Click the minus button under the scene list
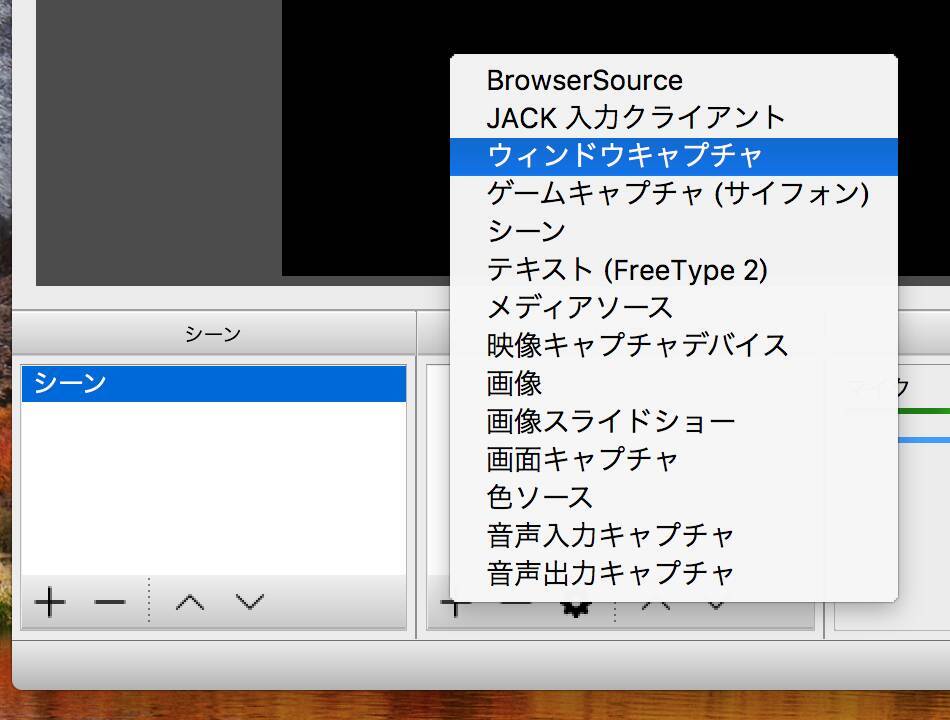The height and width of the screenshot is (720, 950). (x=109, y=602)
